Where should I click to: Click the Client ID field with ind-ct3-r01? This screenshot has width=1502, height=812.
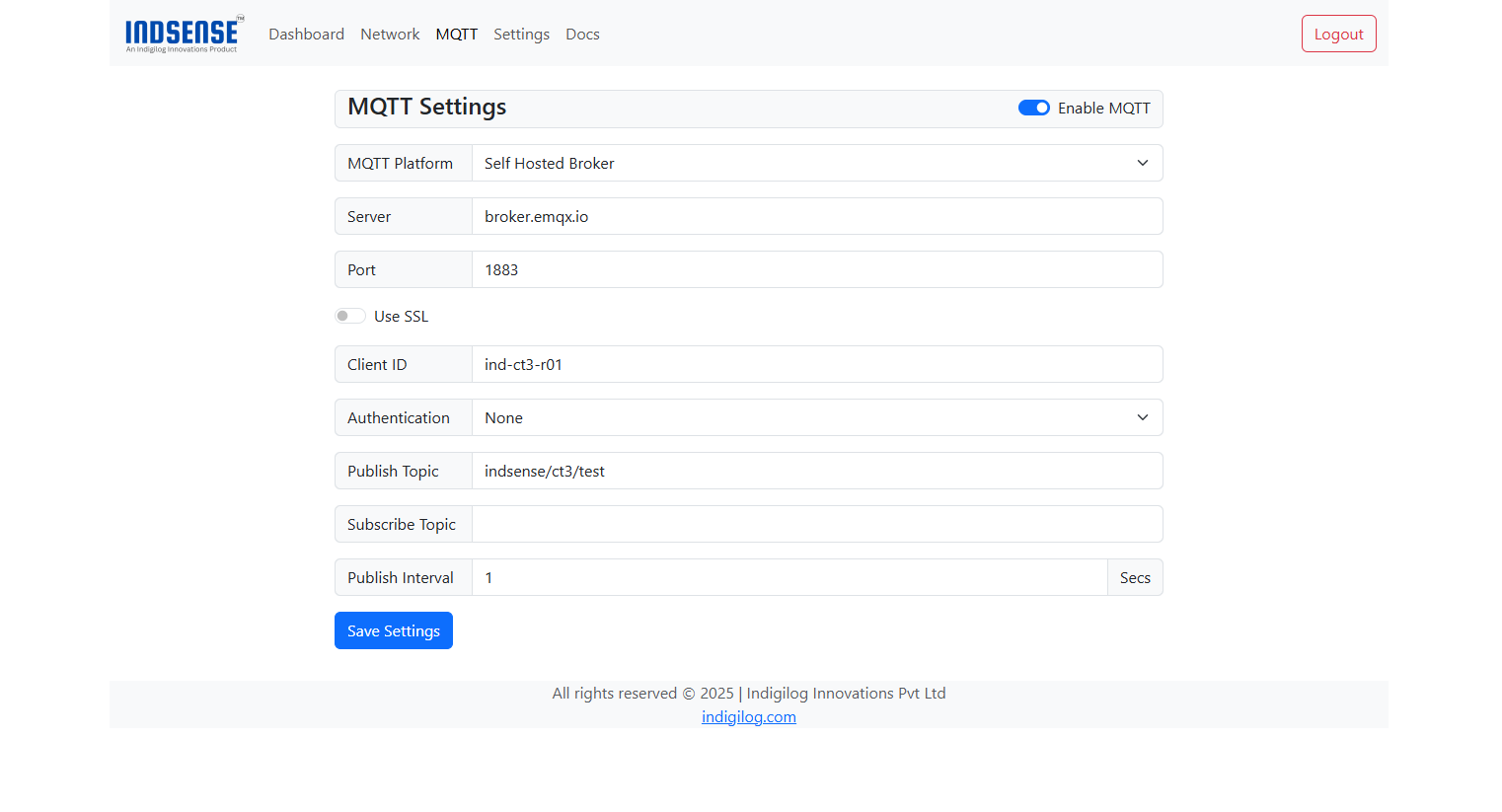(x=817, y=364)
